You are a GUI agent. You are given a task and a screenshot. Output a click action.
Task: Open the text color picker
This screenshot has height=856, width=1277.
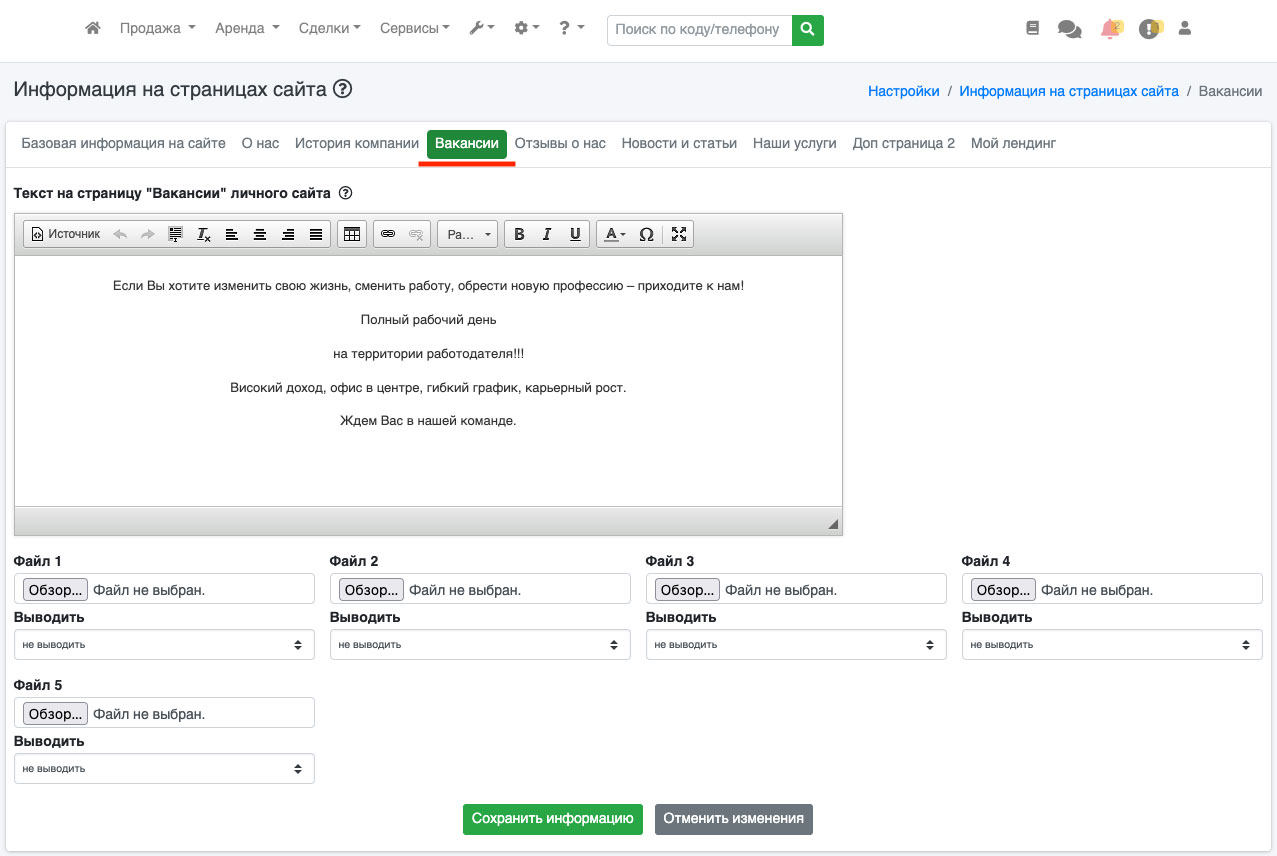[615, 234]
